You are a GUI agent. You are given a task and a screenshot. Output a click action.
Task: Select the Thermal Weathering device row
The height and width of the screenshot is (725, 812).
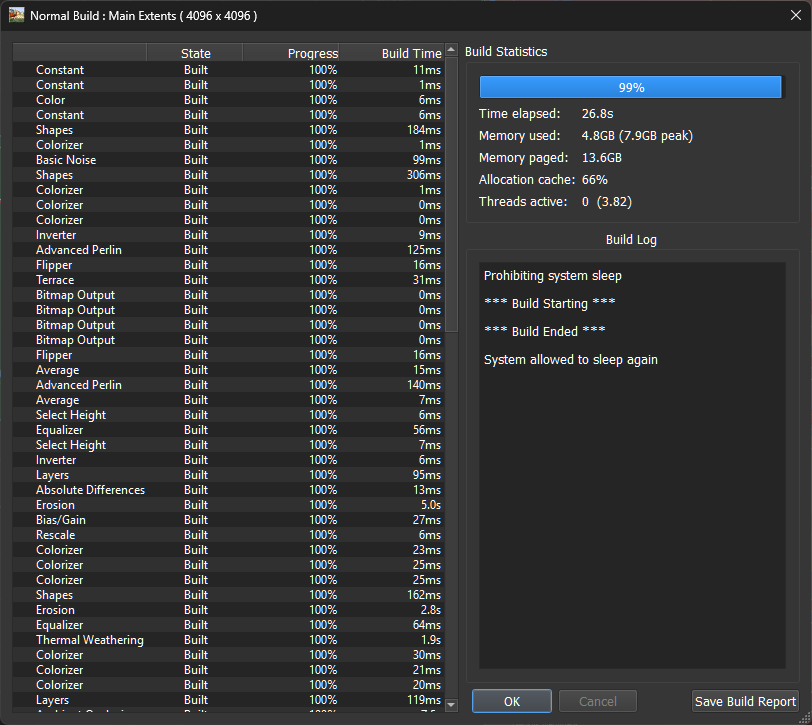pyautogui.click(x=228, y=640)
